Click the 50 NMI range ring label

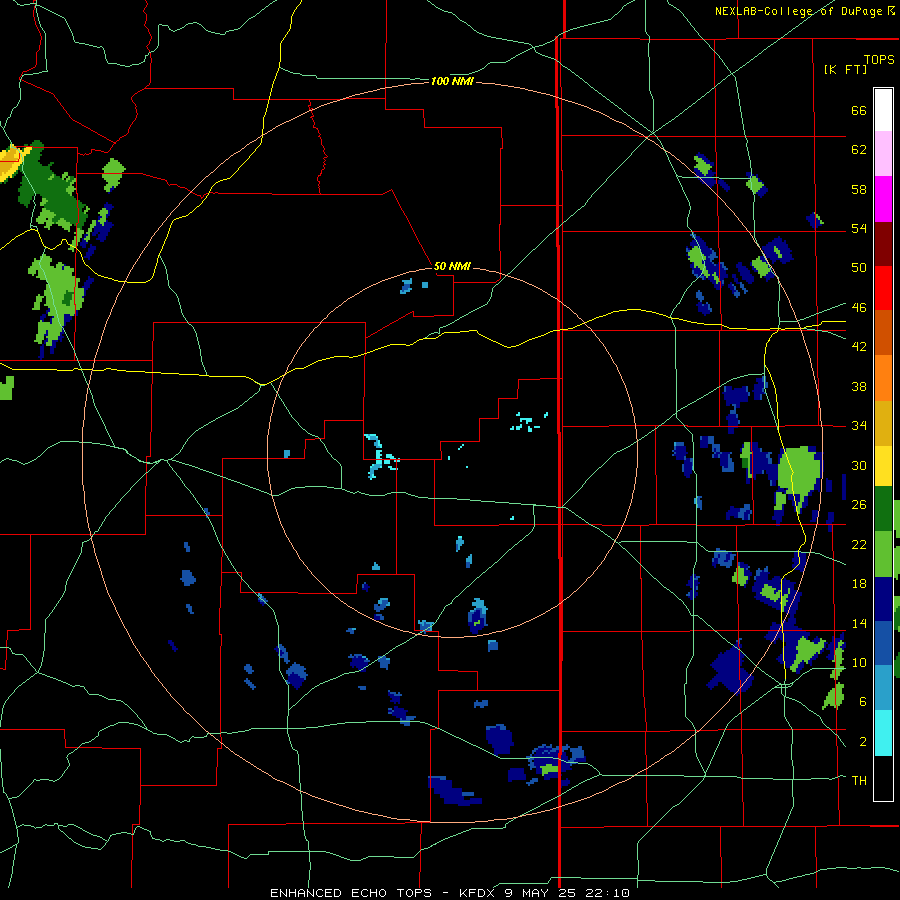(452, 266)
